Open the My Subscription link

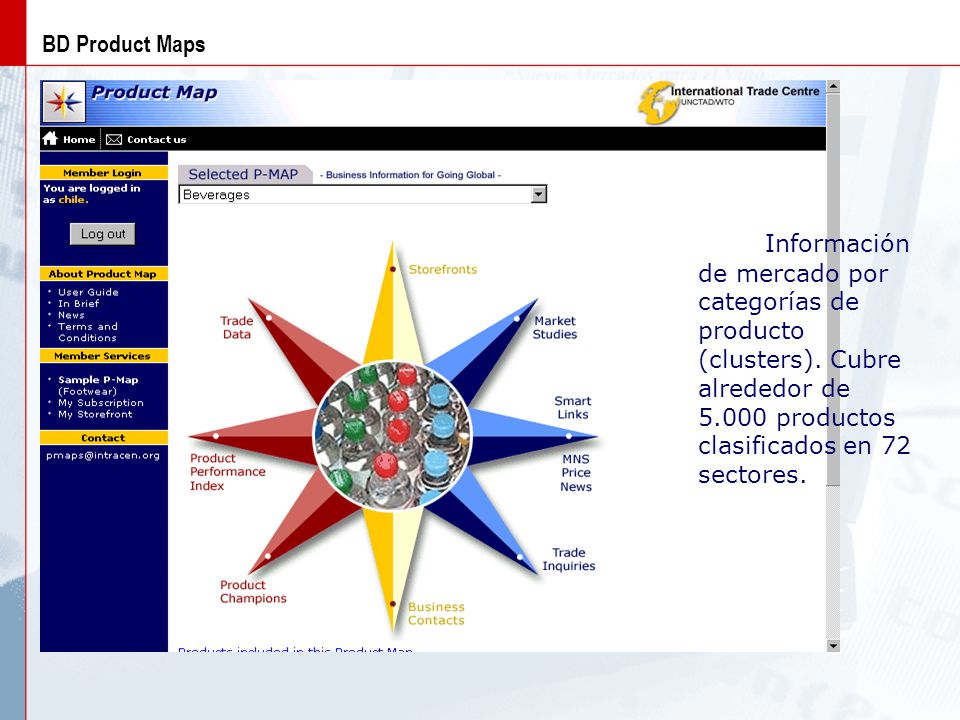click(101, 403)
